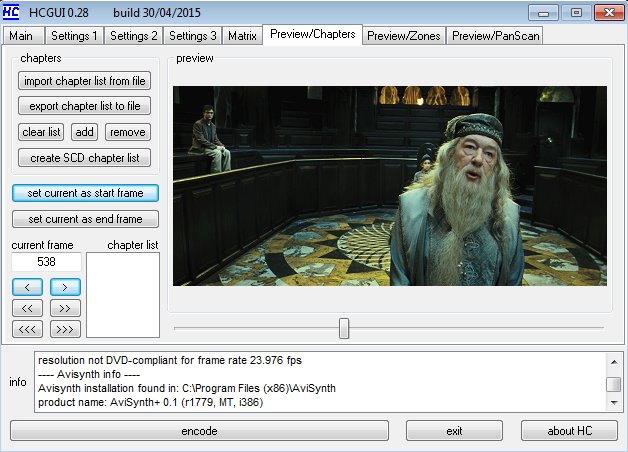
Task: Click the exit button
Action: click(x=454, y=431)
